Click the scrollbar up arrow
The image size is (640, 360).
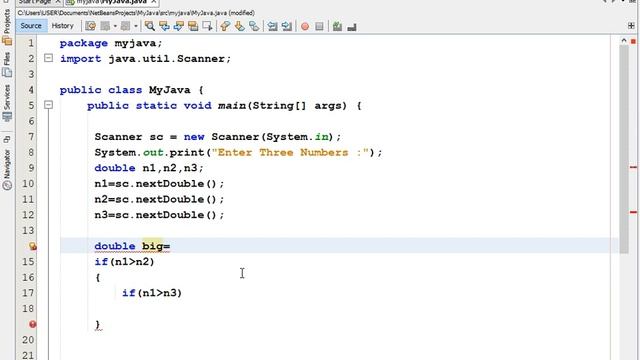coord(624,40)
